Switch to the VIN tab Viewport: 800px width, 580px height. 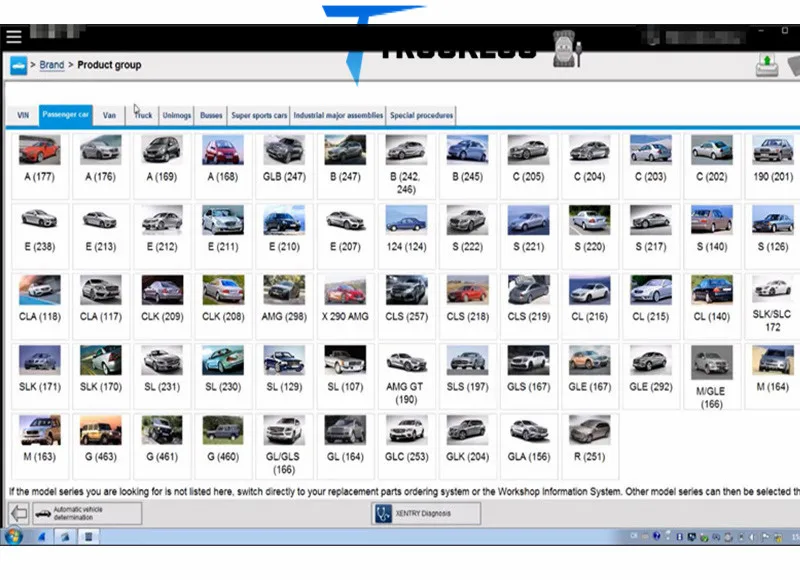(x=23, y=115)
